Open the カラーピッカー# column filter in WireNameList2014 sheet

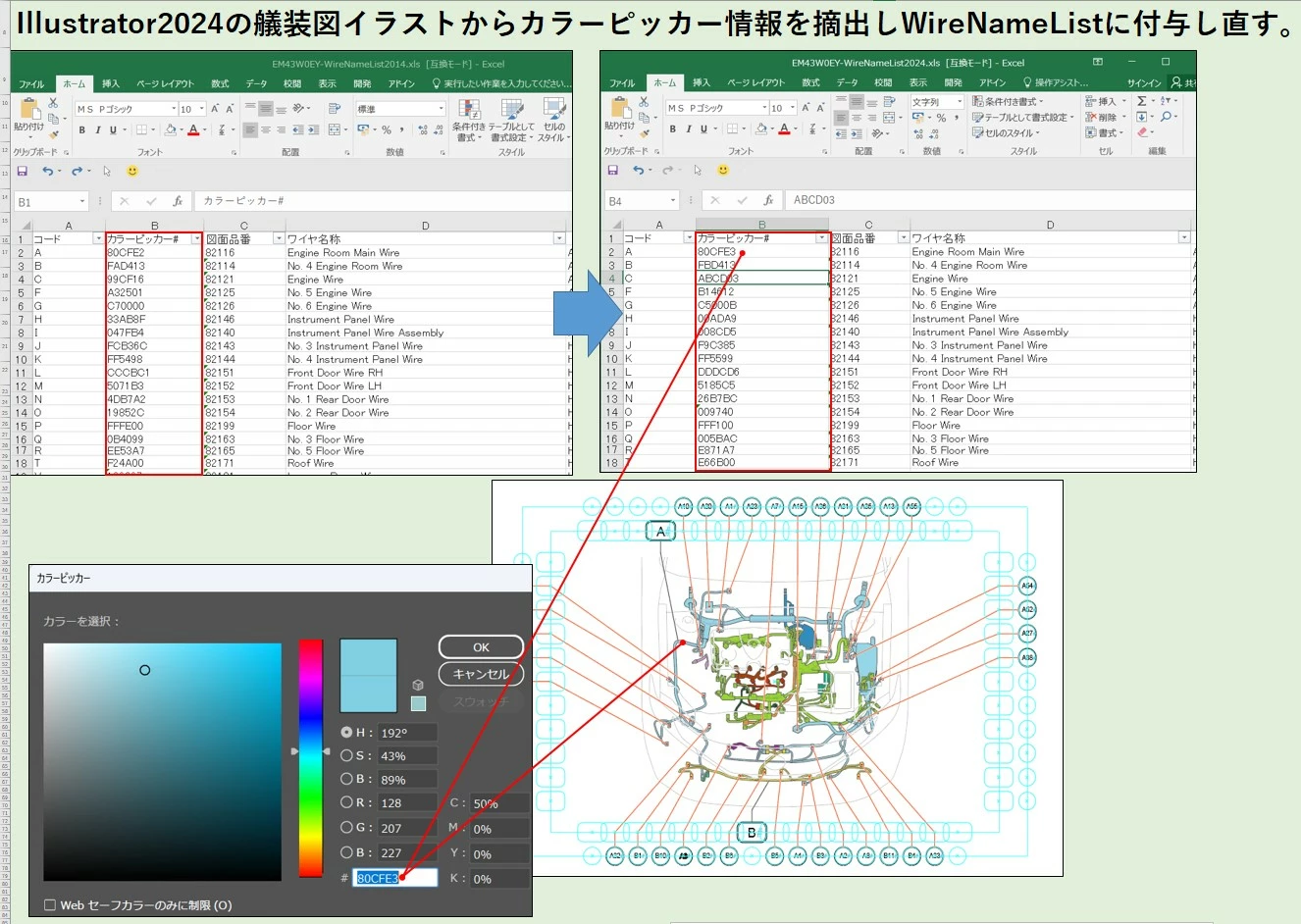coord(196,238)
